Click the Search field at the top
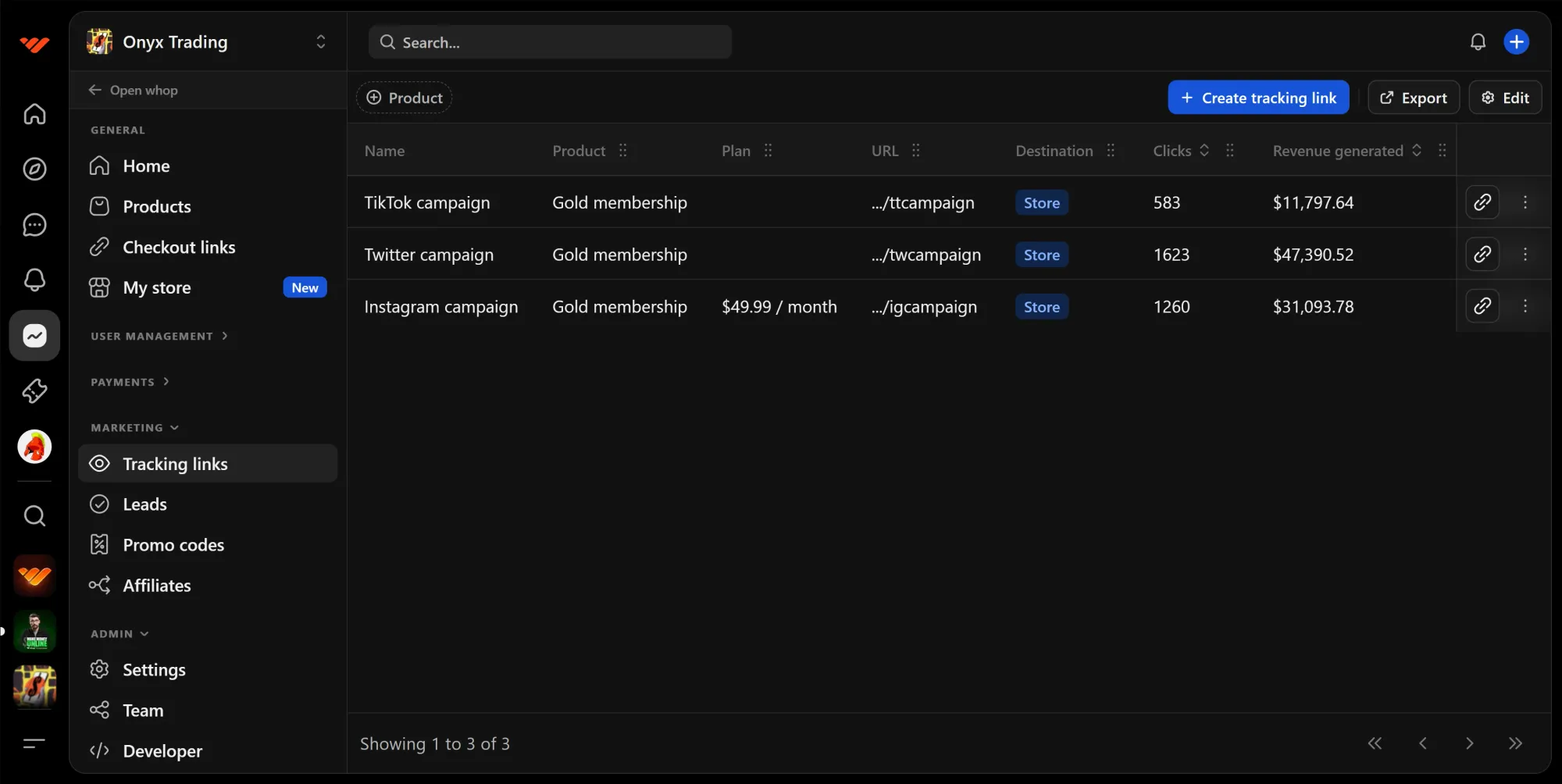The image size is (1562, 784). click(550, 41)
